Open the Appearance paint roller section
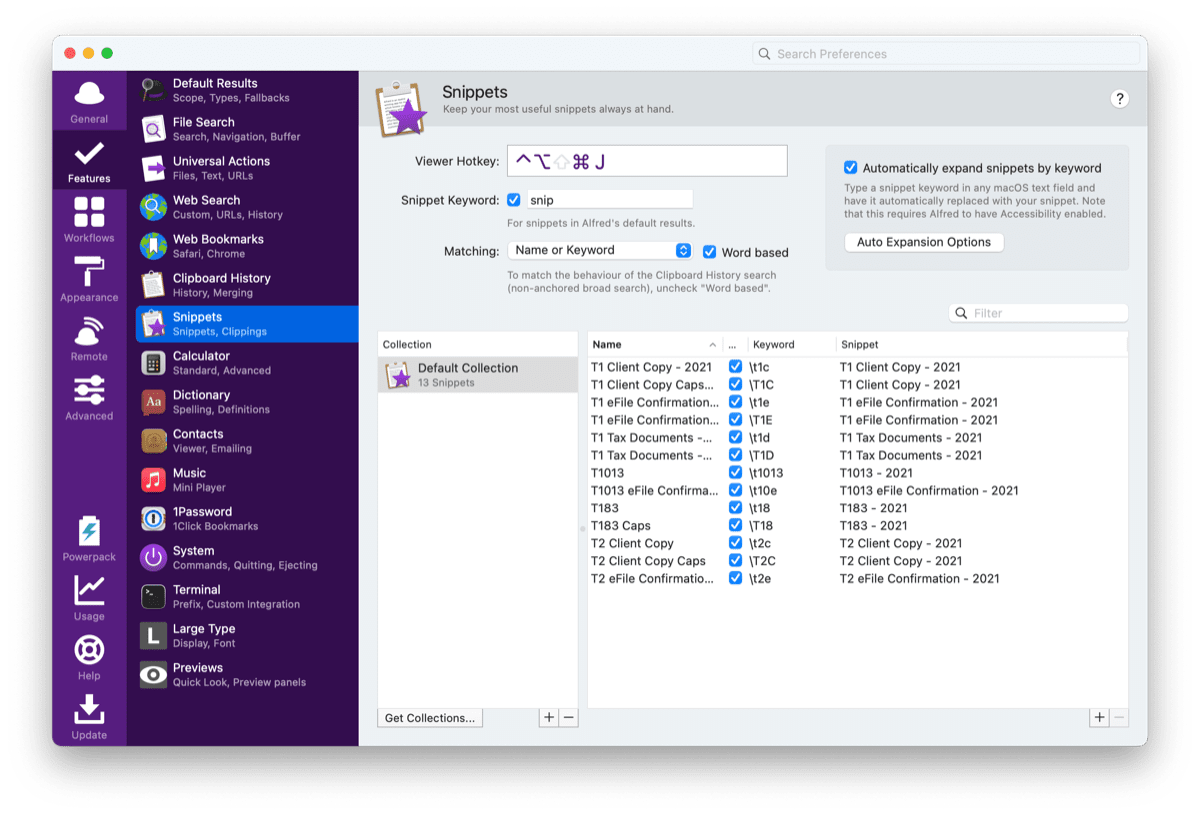Screen dimensions: 1200x815 [x=89, y=279]
